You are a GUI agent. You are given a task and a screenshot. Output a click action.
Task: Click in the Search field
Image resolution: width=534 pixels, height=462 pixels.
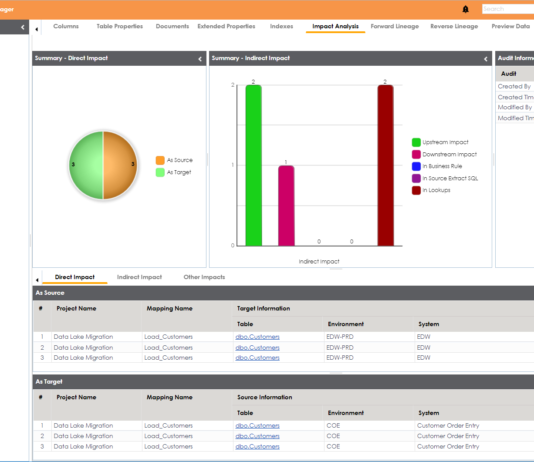508,9
